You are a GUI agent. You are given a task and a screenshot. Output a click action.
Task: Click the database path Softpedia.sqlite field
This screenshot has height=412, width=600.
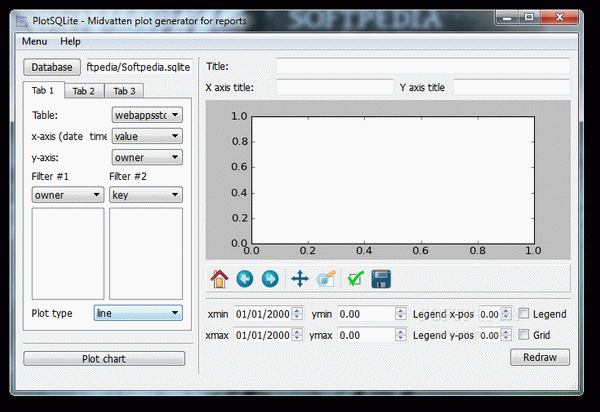139,67
